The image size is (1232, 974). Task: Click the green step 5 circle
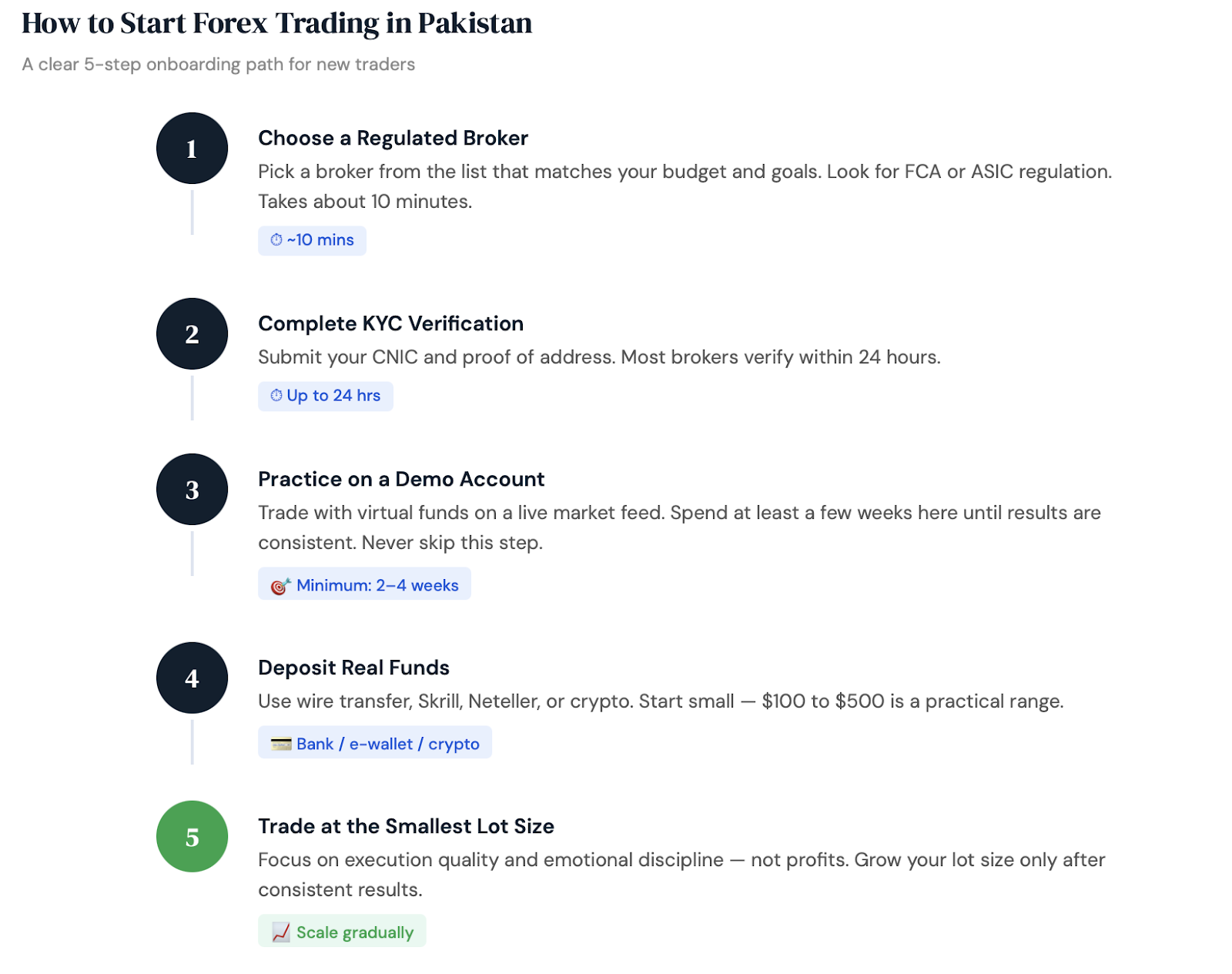click(x=192, y=836)
